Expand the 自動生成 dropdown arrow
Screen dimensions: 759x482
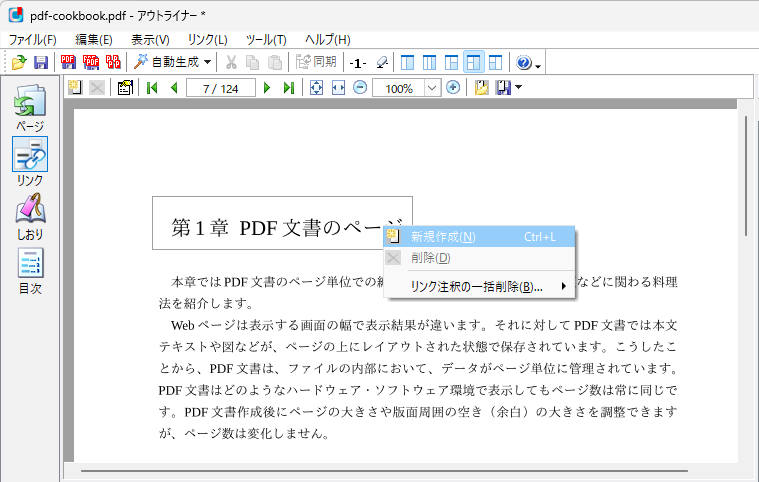(207, 63)
